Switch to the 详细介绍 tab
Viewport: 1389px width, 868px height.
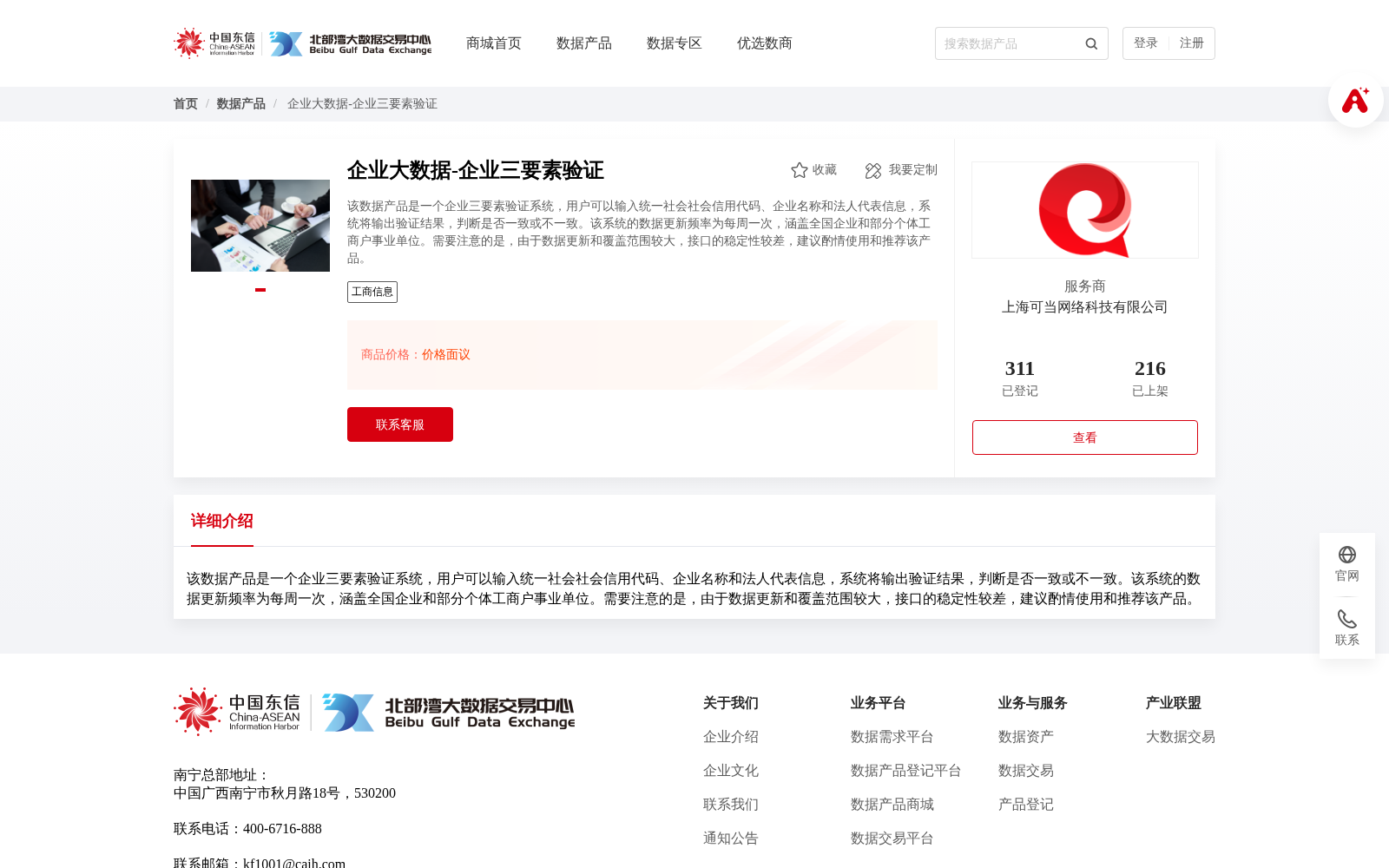[222, 521]
